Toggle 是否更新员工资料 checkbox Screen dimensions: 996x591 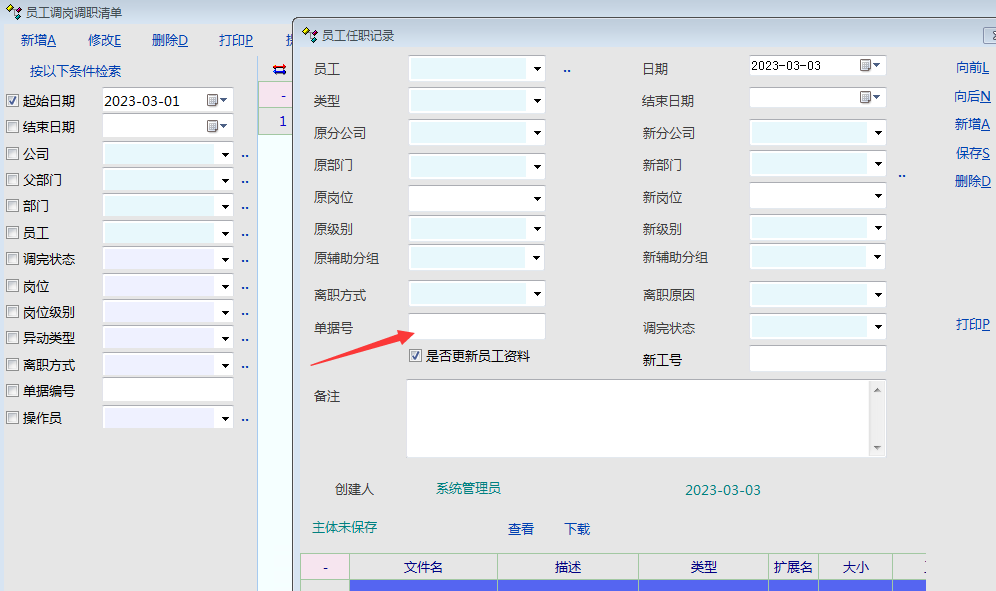(x=416, y=356)
